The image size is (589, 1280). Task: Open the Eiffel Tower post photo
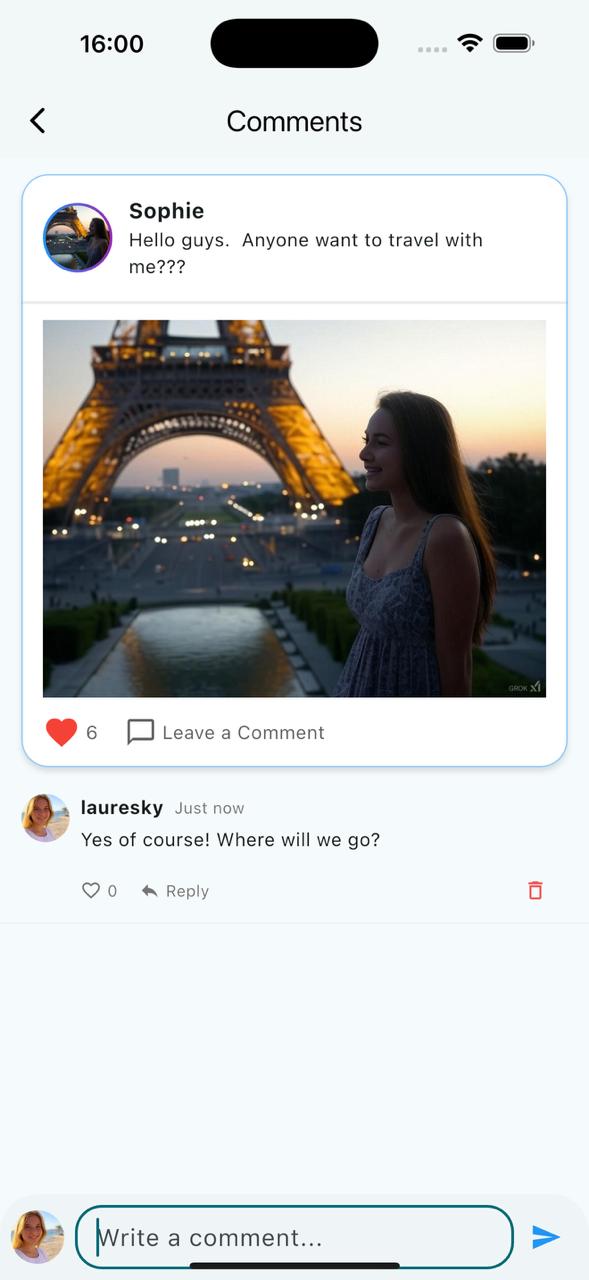click(294, 508)
